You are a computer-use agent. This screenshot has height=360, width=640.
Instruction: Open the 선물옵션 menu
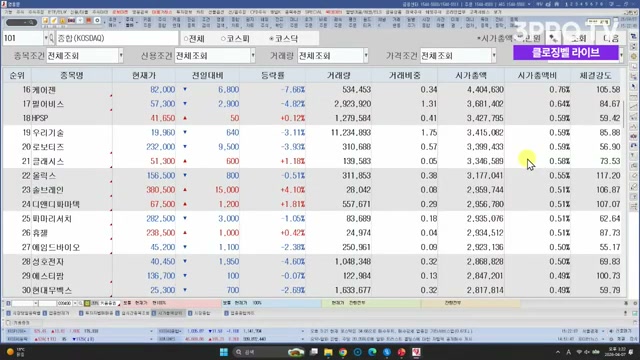(216, 12)
